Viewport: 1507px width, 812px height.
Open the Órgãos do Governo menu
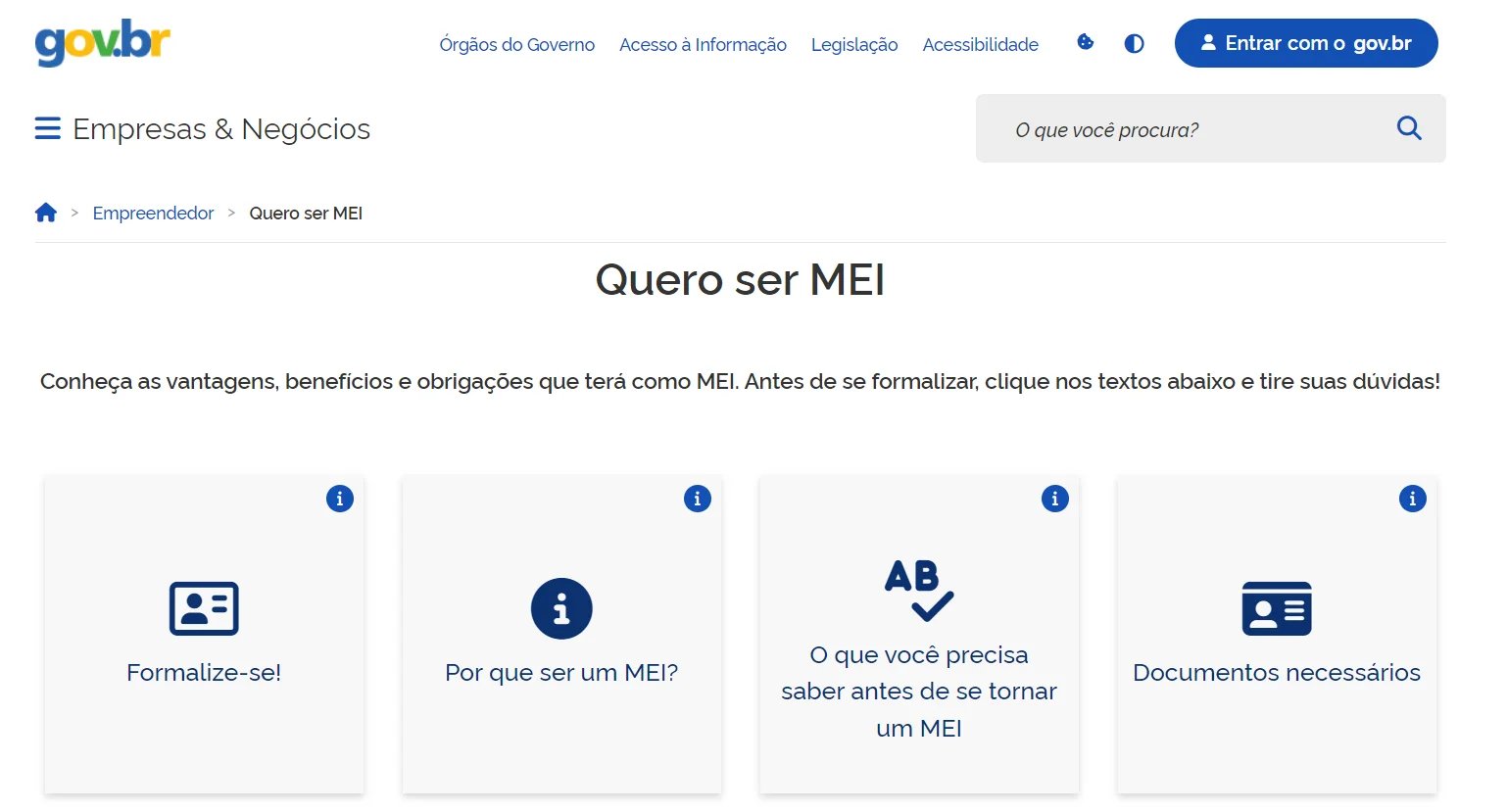click(516, 44)
